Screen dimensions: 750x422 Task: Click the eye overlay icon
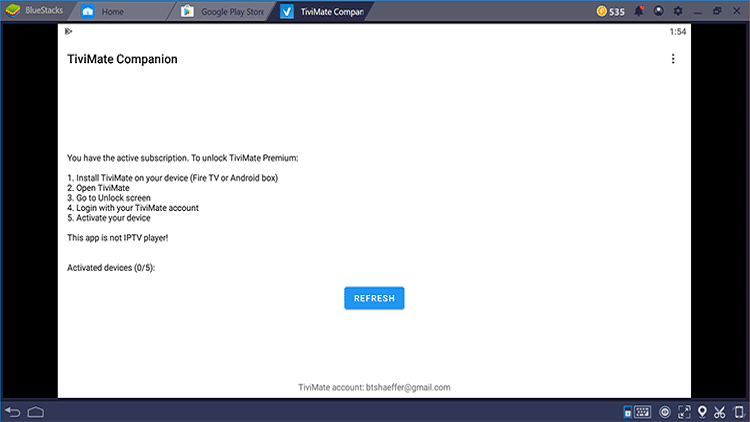tap(665, 412)
